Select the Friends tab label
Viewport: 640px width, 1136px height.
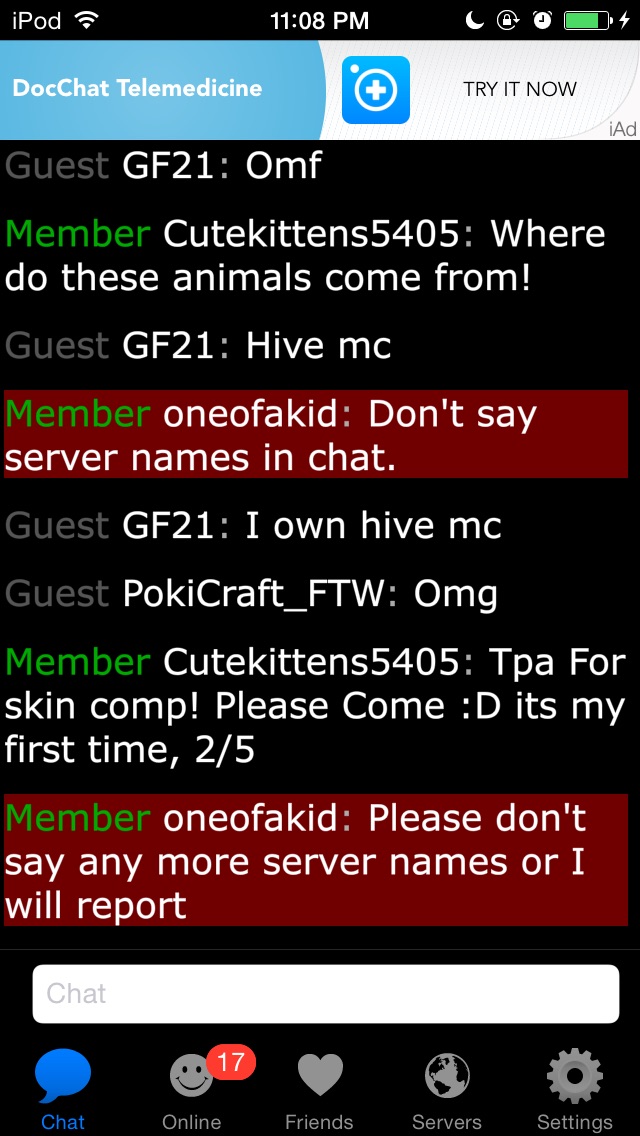tap(320, 1122)
